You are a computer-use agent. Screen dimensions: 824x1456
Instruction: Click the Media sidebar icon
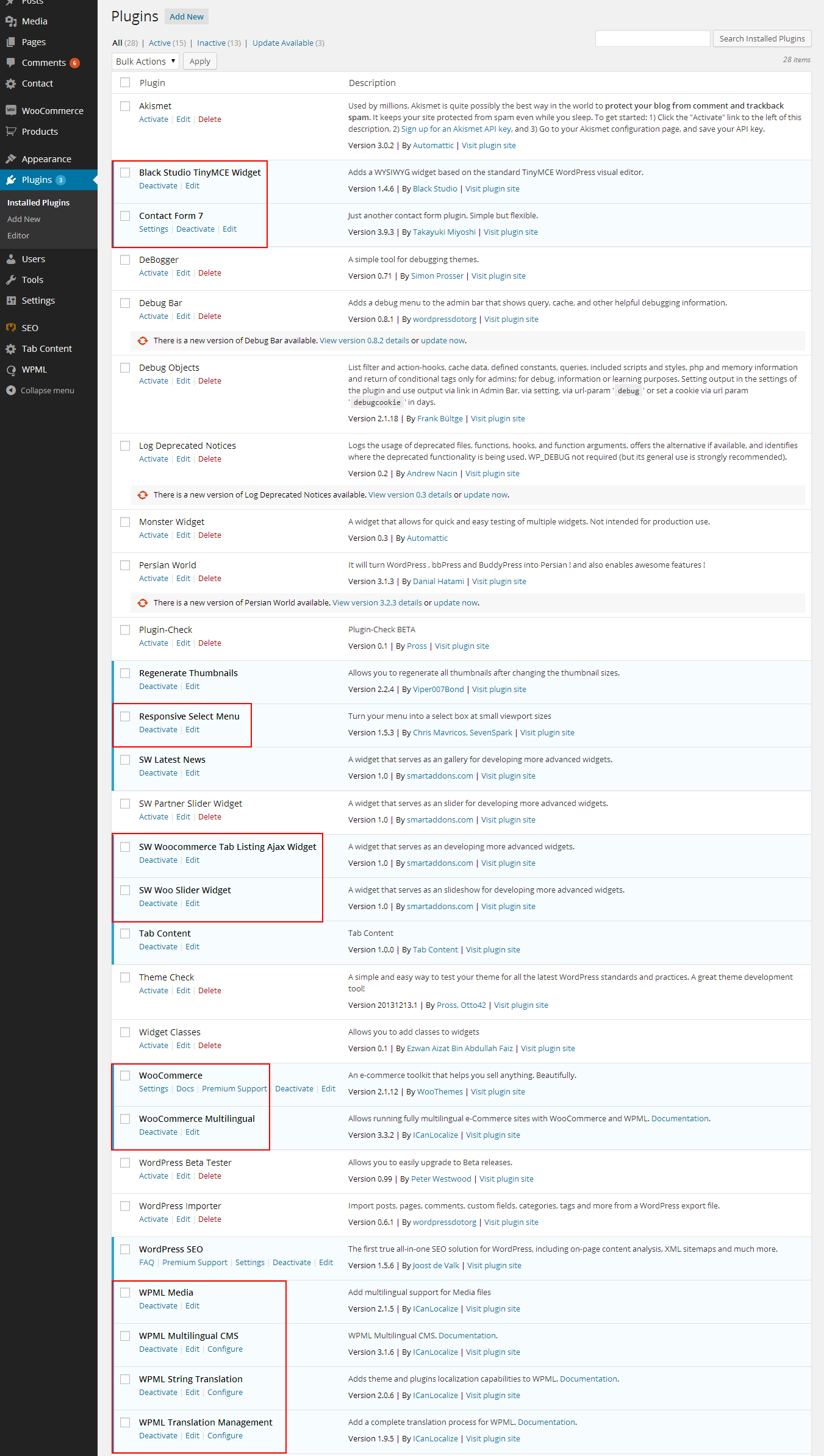(x=11, y=21)
